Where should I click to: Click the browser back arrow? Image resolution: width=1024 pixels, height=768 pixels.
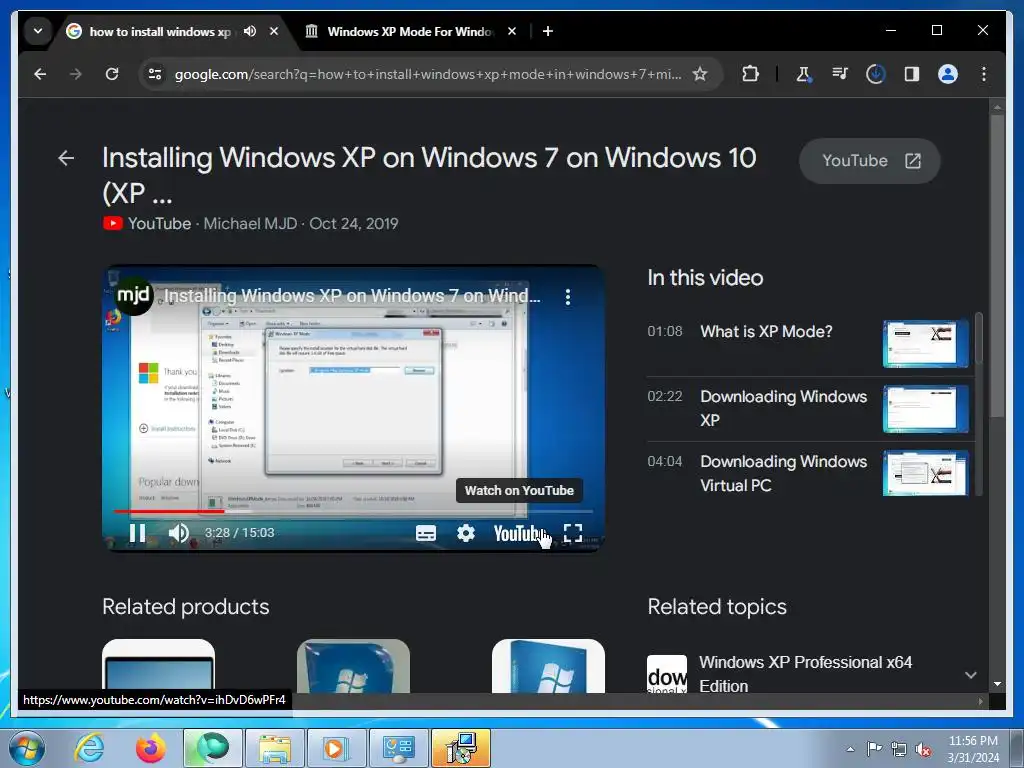[x=40, y=74]
